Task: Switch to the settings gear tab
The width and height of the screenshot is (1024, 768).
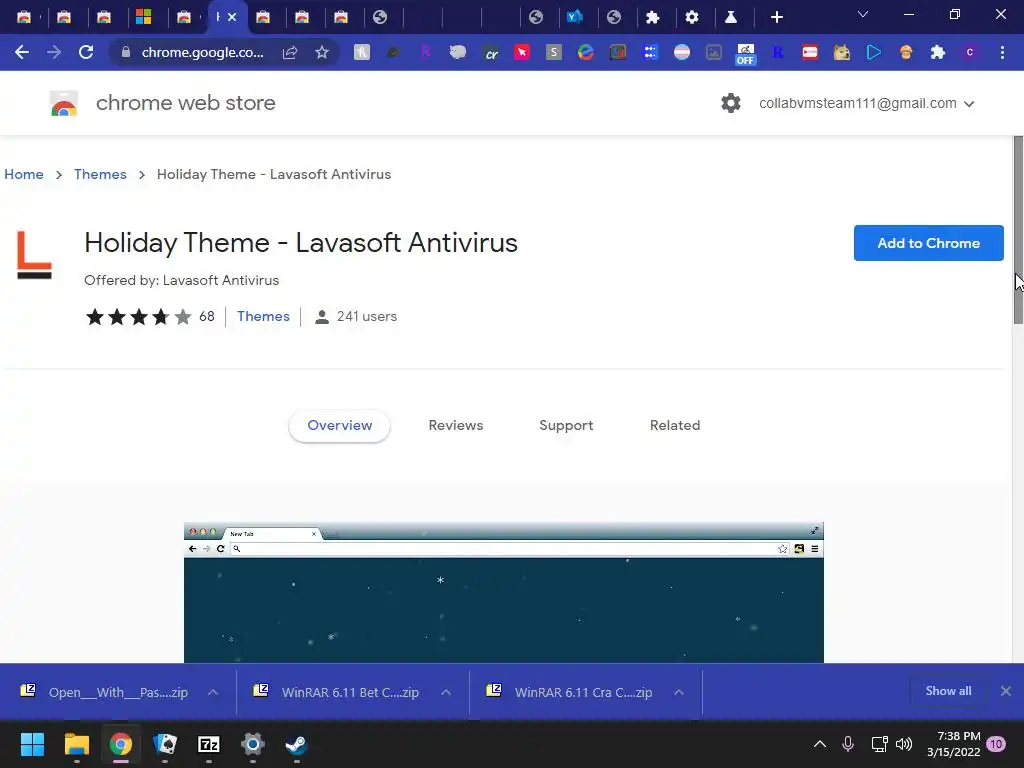Action: [x=692, y=17]
